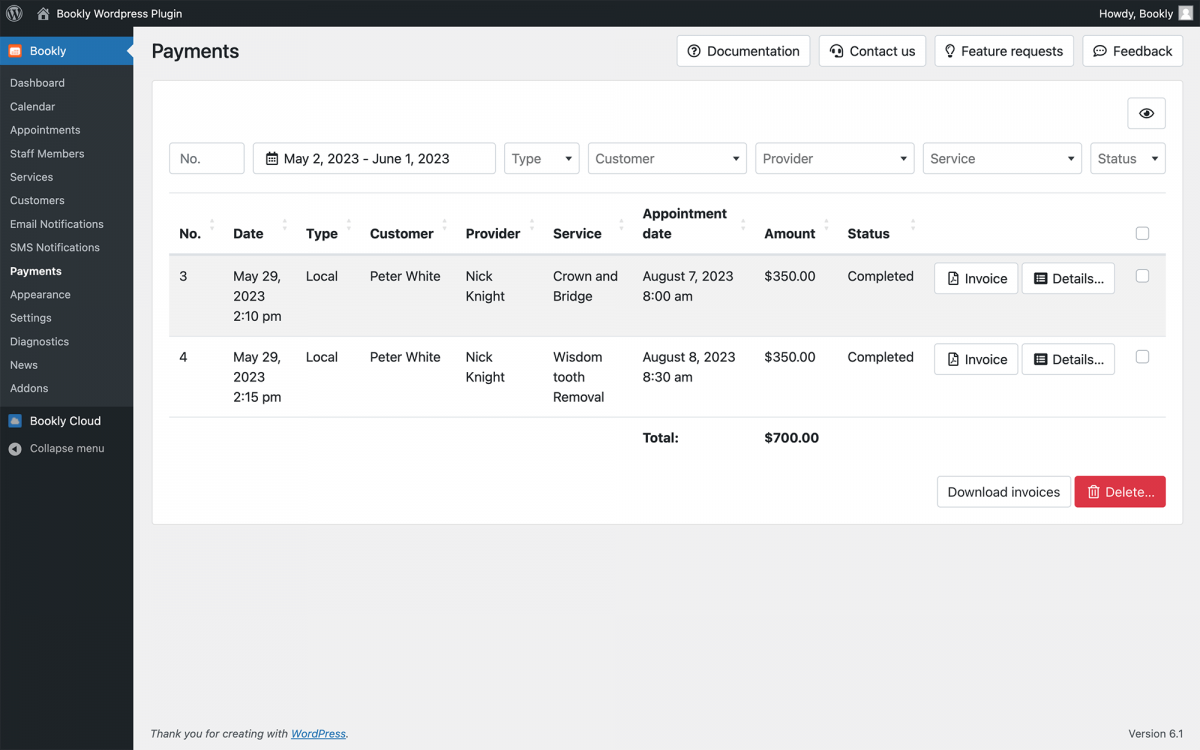Open the WordPress link in the footer
This screenshot has width=1200, height=750.
click(318, 733)
